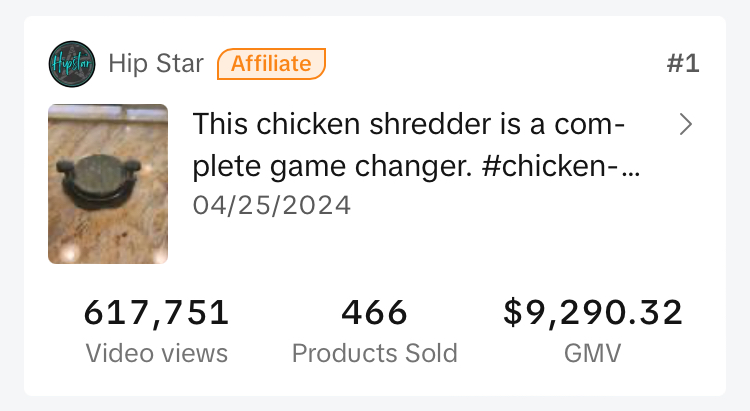Click the orange Affiliate badge
The height and width of the screenshot is (411, 750).
coord(271,64)
